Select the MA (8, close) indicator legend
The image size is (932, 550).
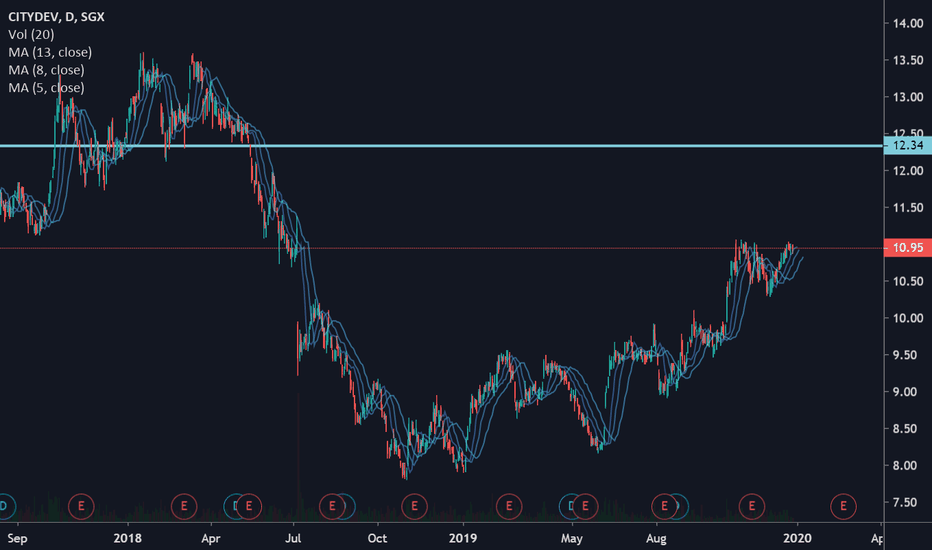coord(46,70)
